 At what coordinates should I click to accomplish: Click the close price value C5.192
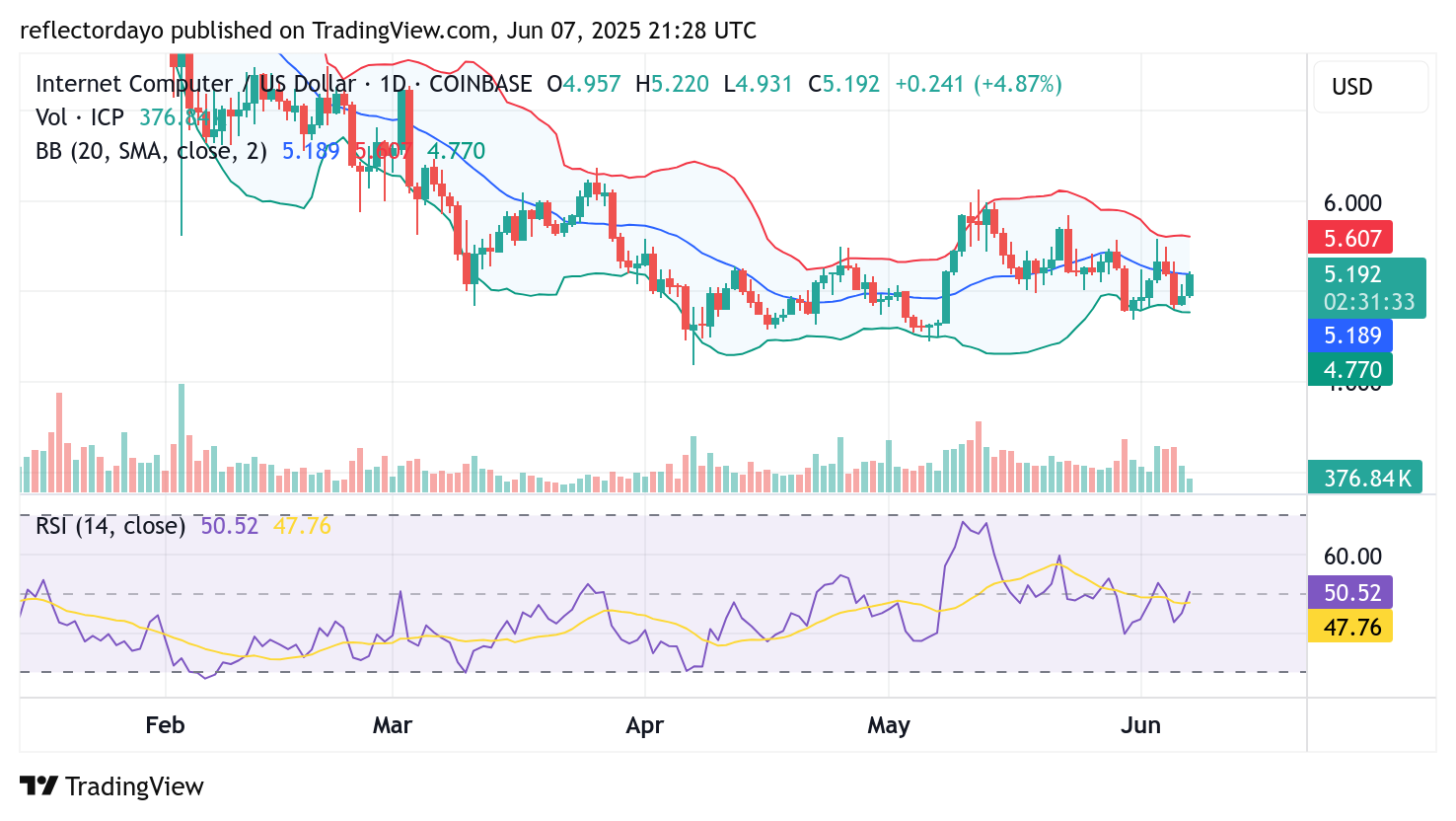pyautogui.click(x=843, y=84)
